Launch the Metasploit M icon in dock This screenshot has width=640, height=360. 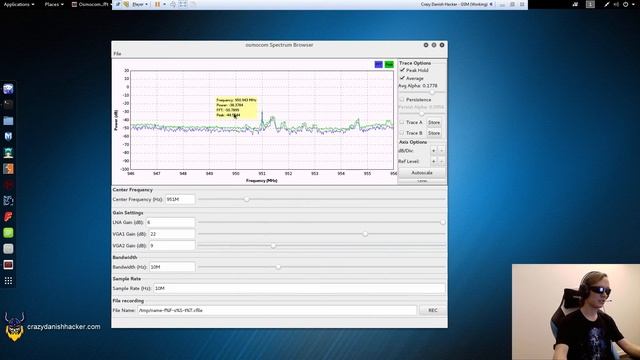point(8,136)
